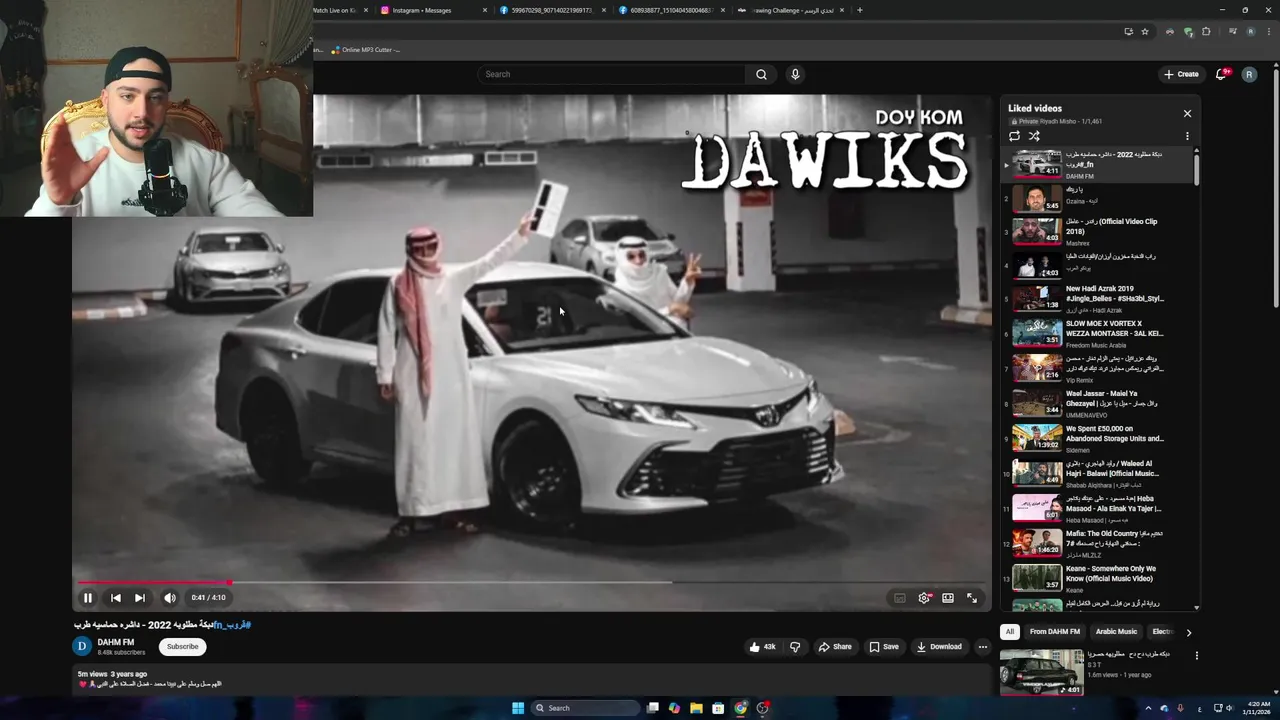Pause the playing video
The width and height of the screenshot is (1280, 720).
tap(87, 598)
